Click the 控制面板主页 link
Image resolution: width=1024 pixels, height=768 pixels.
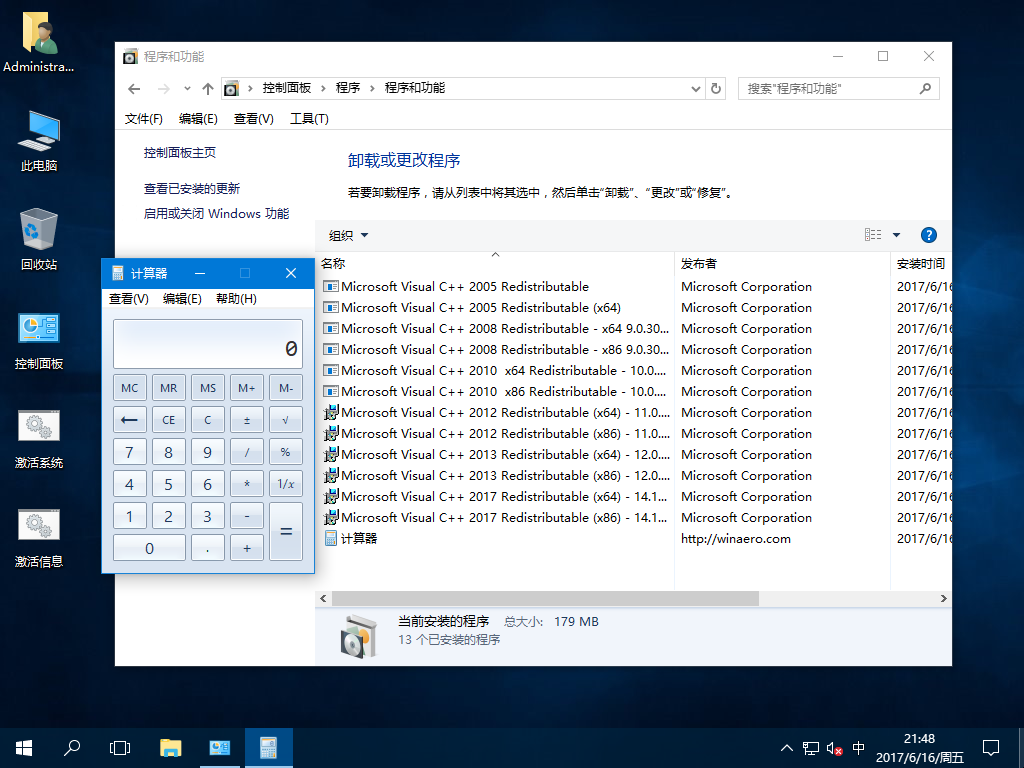tap(180, 153)
